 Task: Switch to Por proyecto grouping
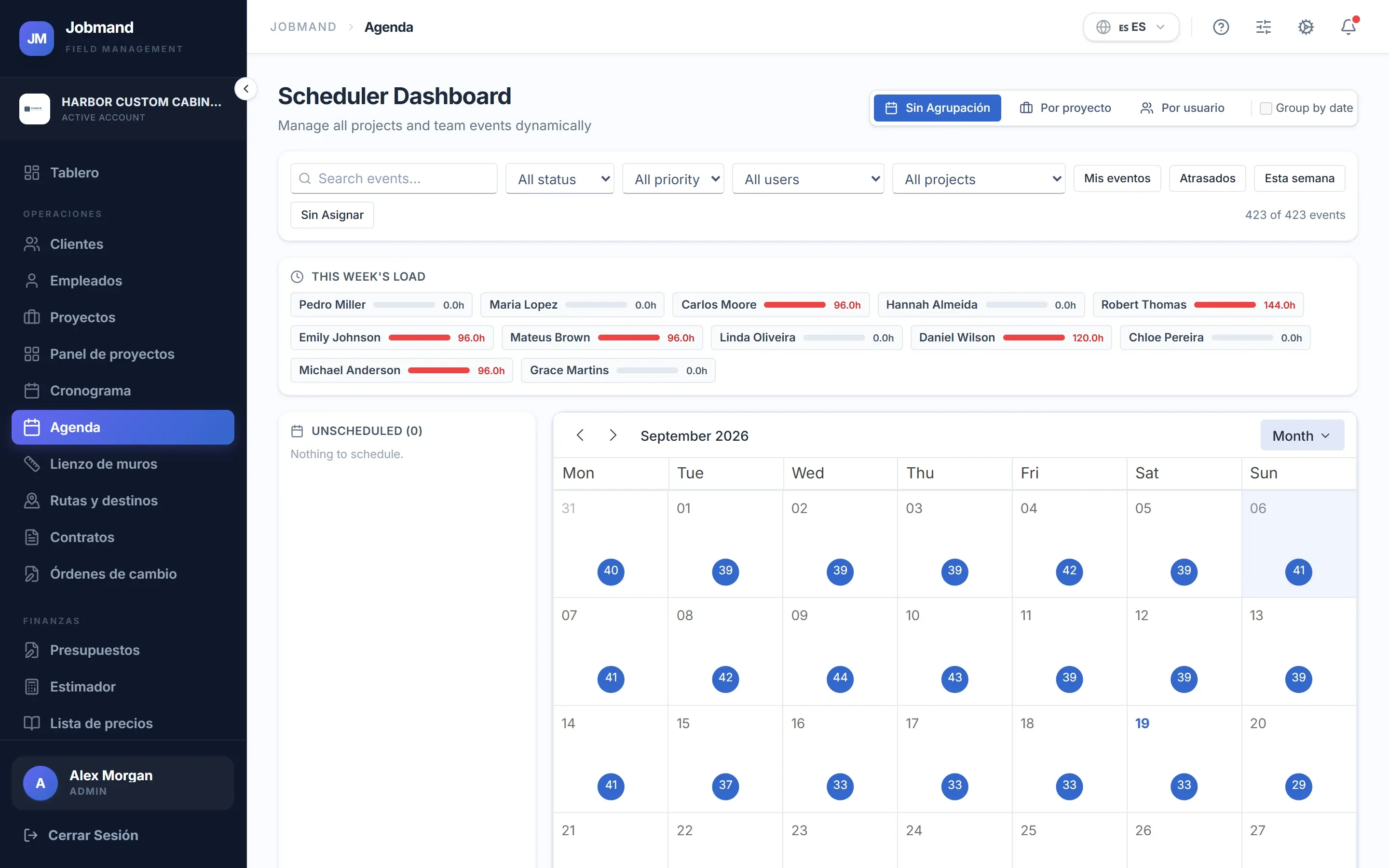coord(1065,108)
